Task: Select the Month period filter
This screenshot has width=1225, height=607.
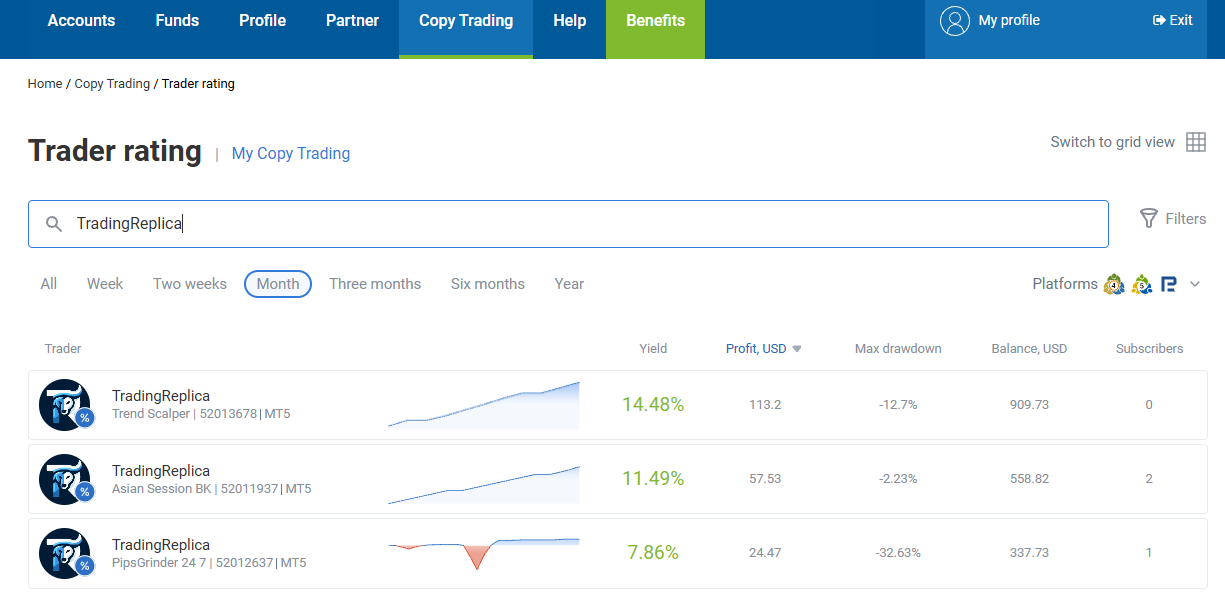Action: tap(278, 284)
